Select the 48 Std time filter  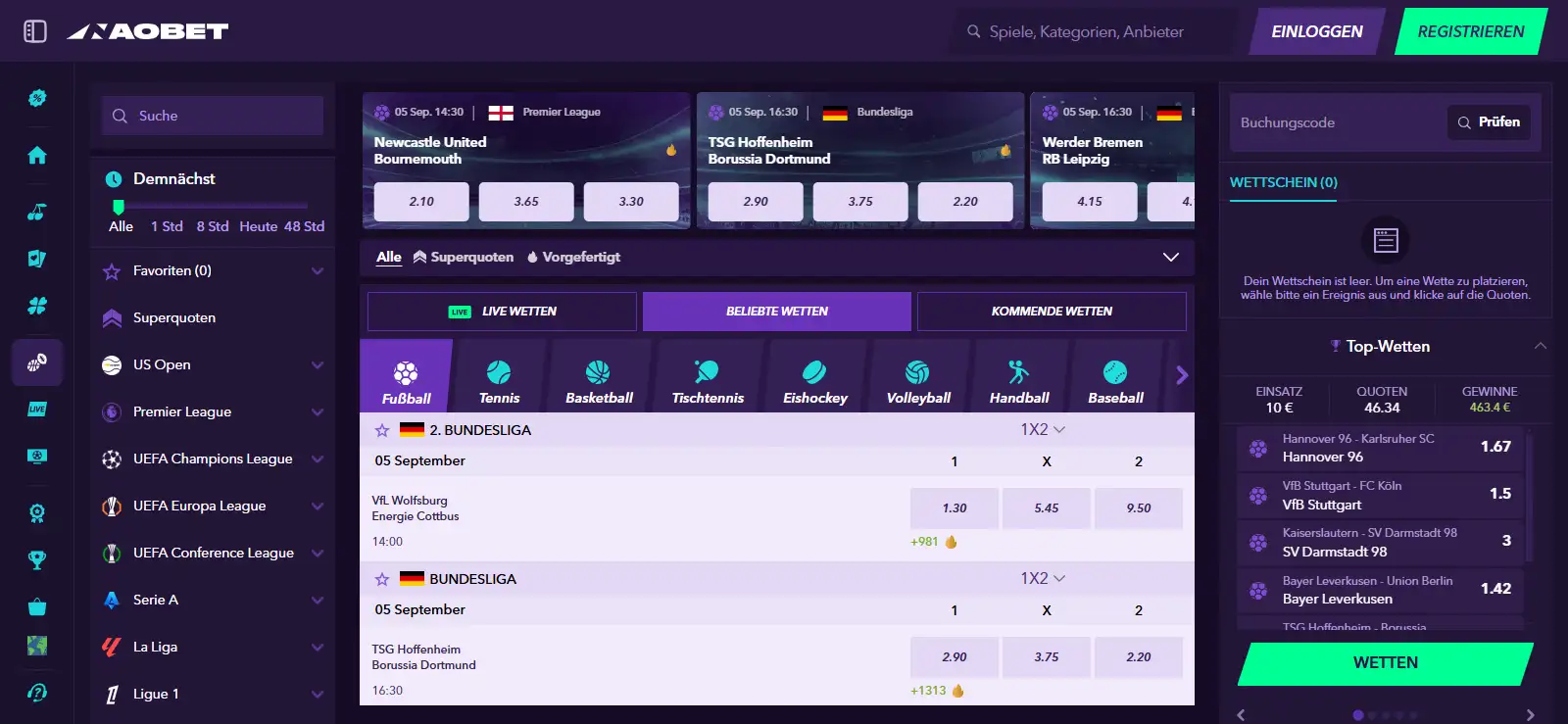[304, 226]
